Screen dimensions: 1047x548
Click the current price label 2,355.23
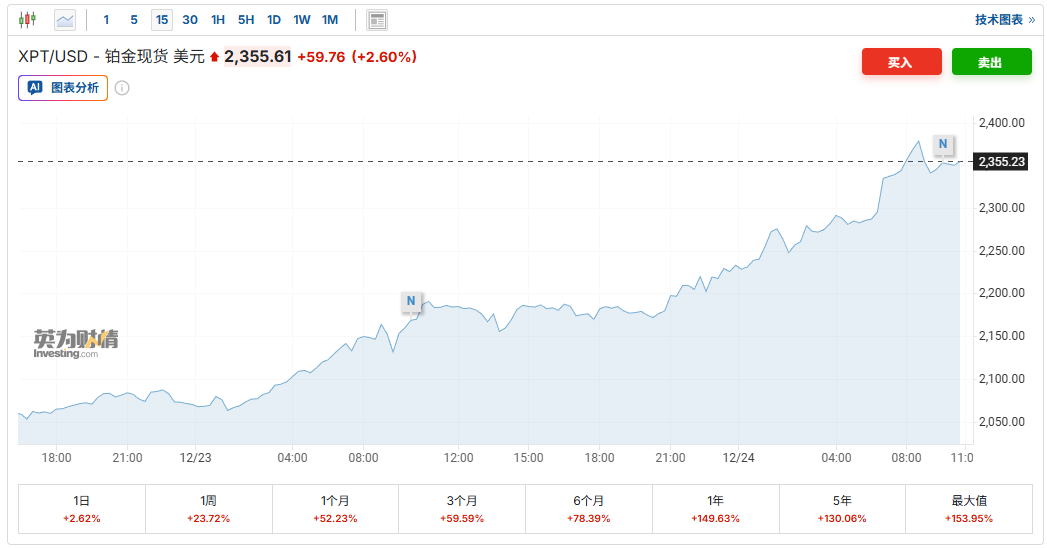tap(1001, 161)
